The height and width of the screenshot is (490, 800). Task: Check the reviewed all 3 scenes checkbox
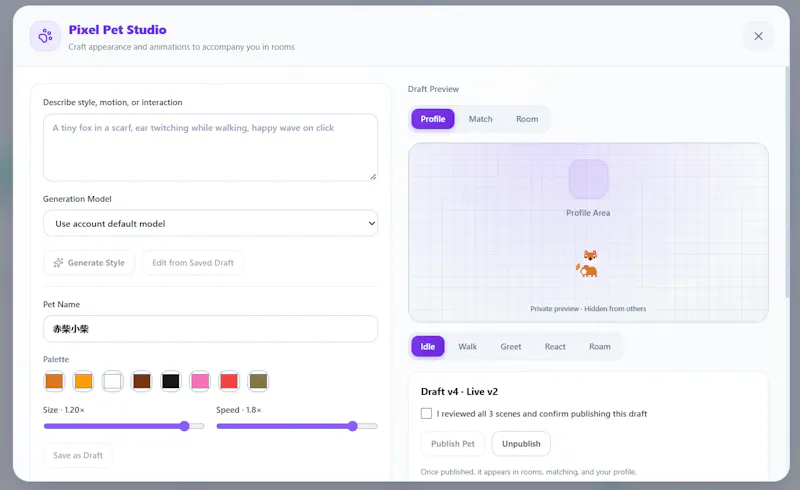[x=427, y=413]
